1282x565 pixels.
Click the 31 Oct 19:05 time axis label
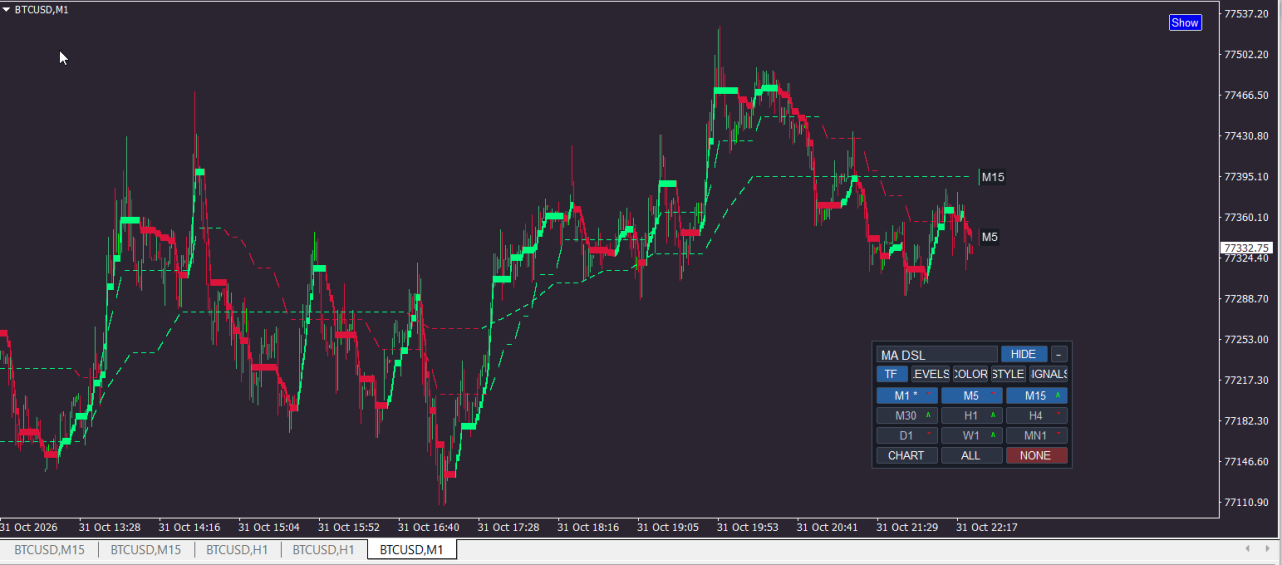coord(669,527)
